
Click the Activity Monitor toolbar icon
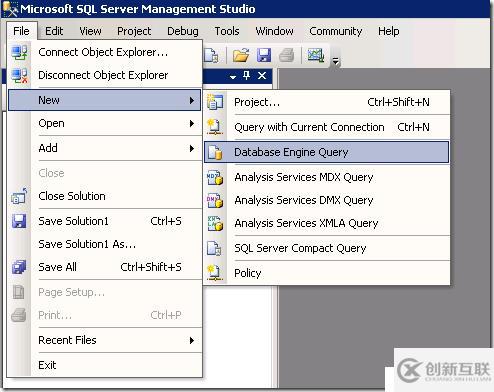[316, 55]
